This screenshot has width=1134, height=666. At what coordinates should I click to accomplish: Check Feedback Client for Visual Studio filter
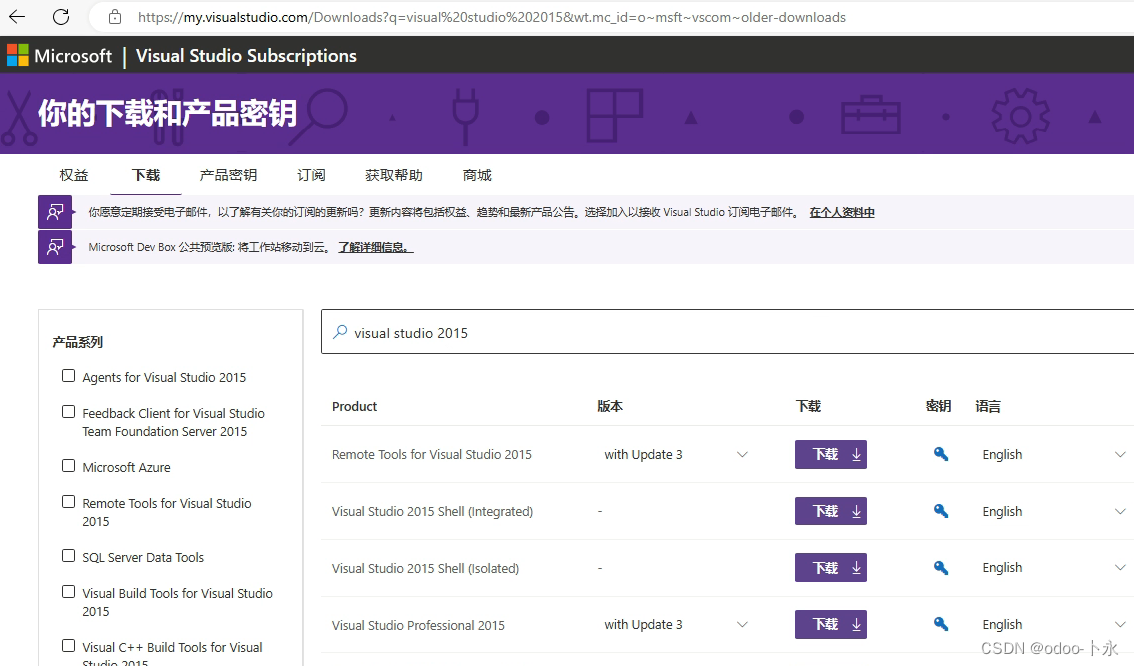coord(69,412)
